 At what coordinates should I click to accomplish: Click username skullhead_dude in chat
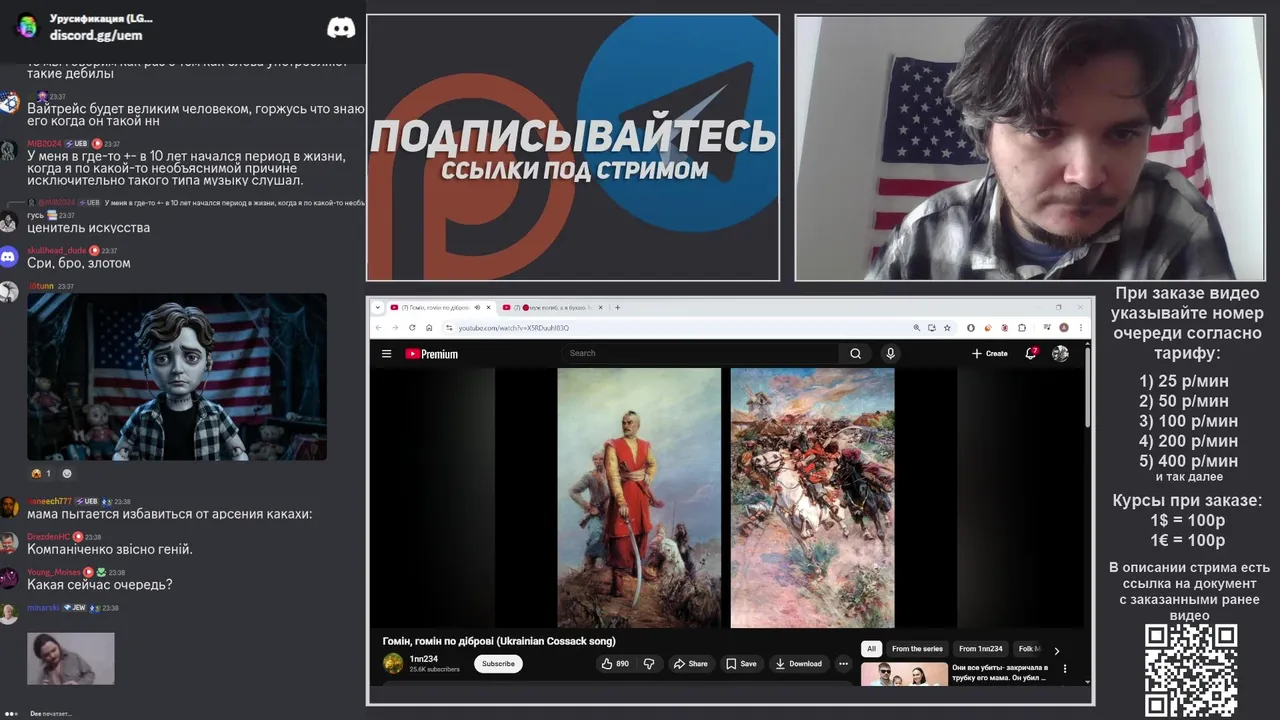point(57,250)
